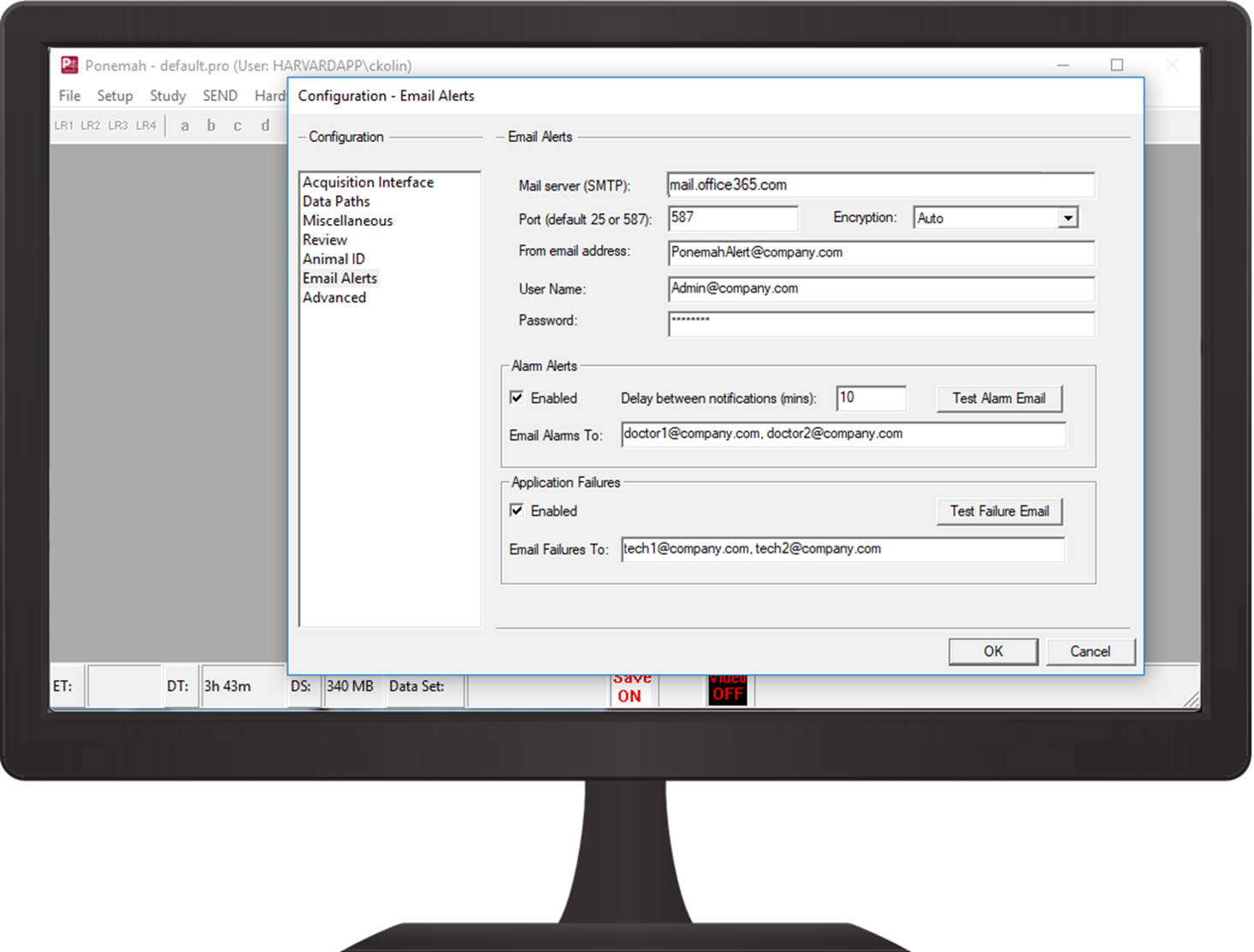
Task: Click toolbar button 'c'
Action: click(x=238, y=126)
